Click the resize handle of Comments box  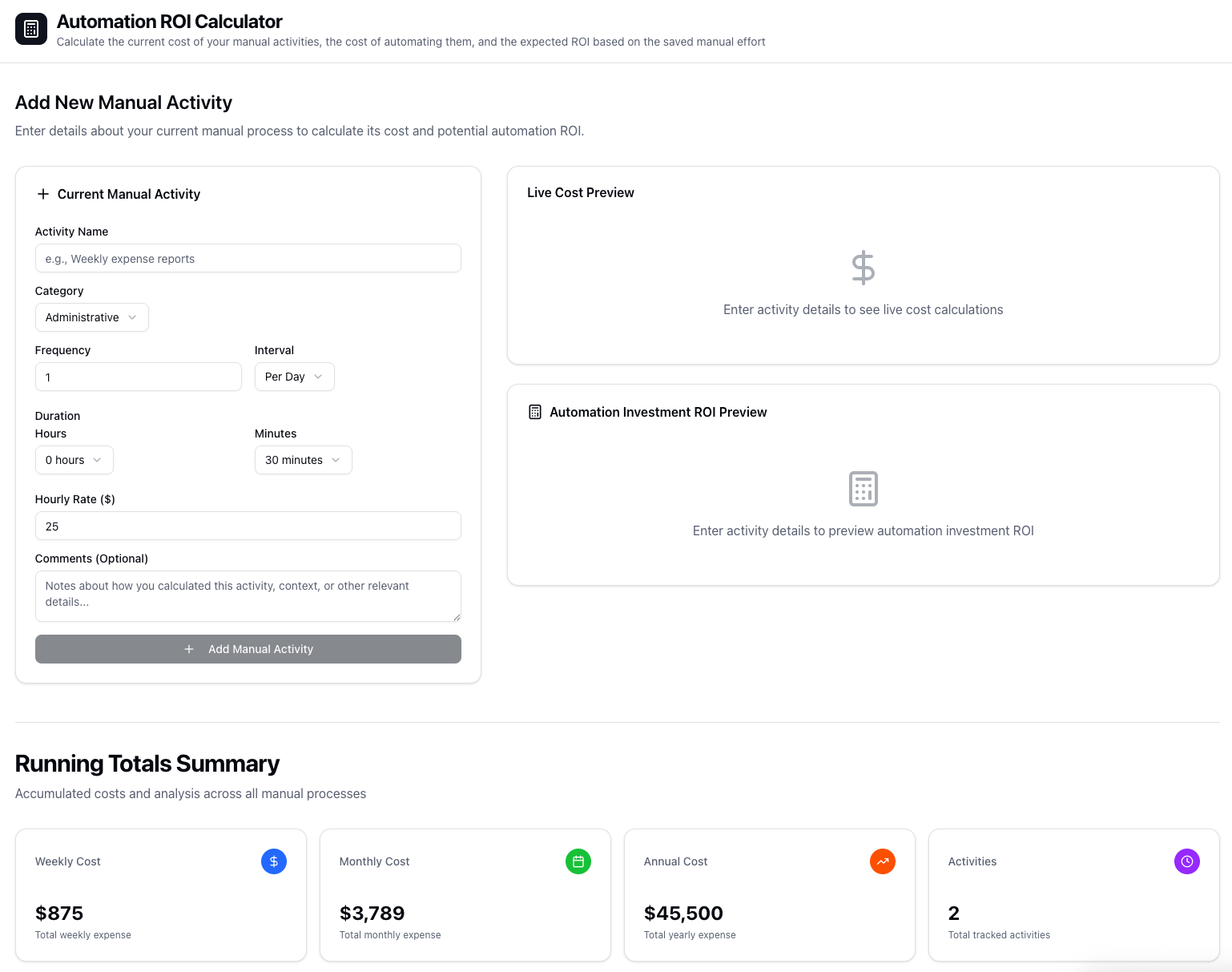457,617
